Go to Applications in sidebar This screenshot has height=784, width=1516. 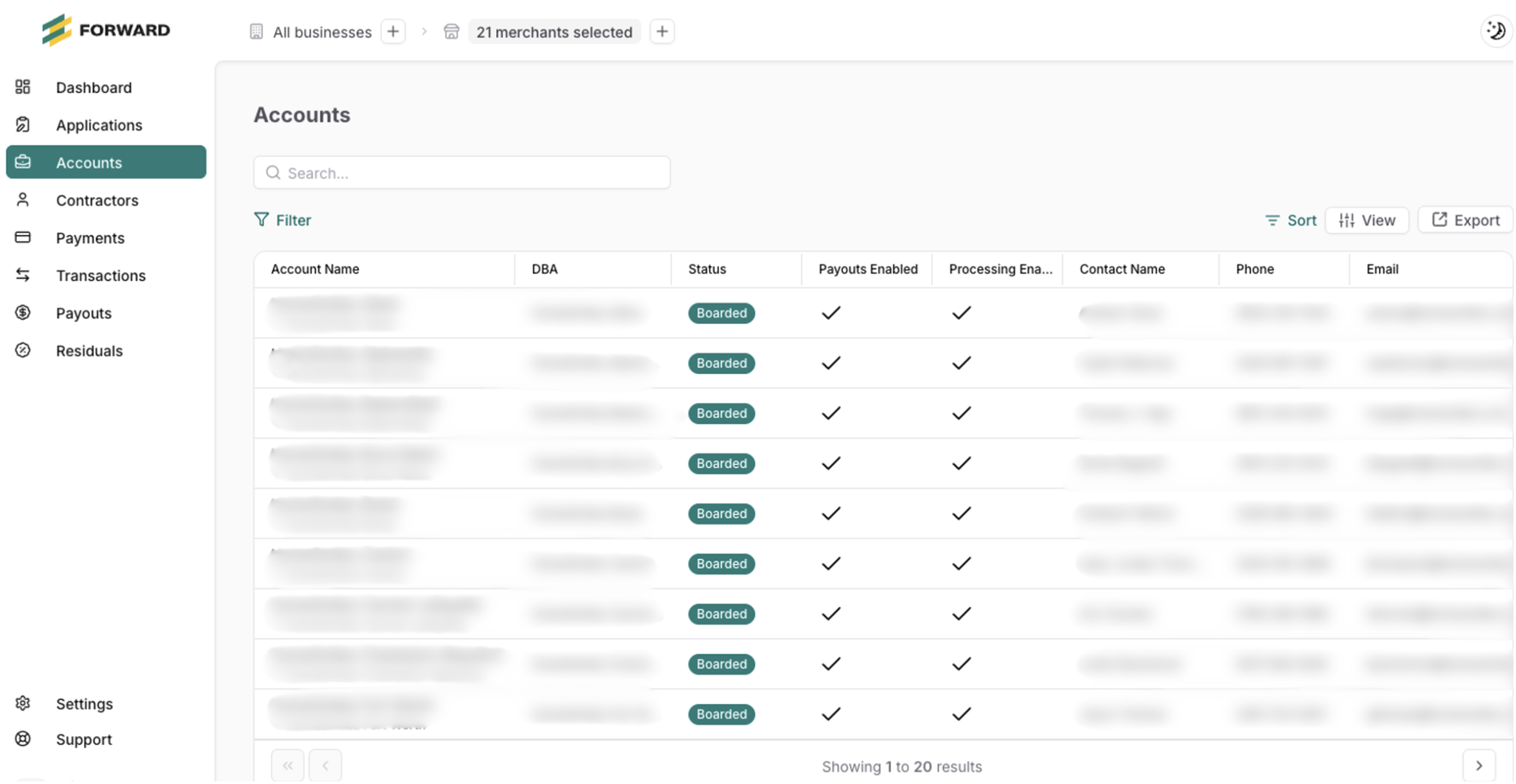[99, 125]
